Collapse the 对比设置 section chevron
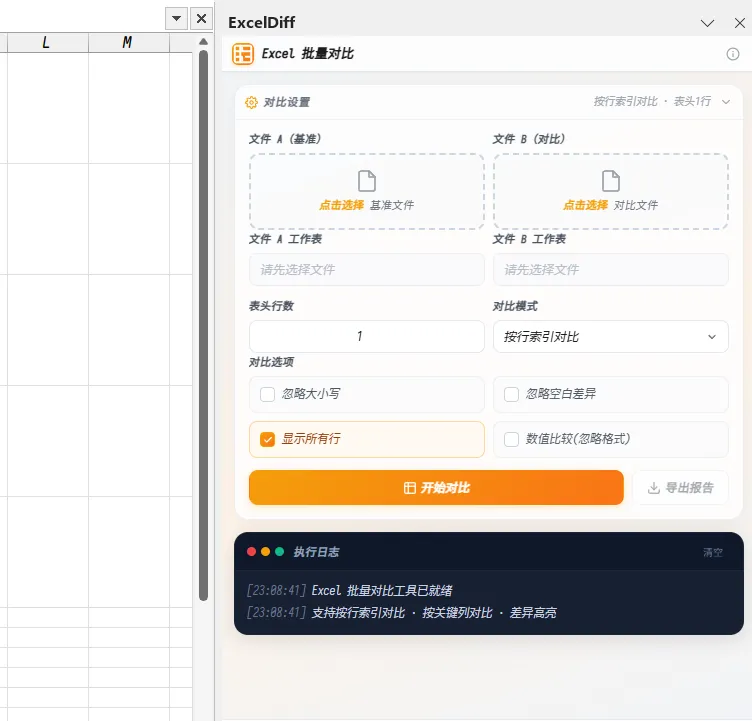Screen dimensions: 752x721 (x=726, y=102)
